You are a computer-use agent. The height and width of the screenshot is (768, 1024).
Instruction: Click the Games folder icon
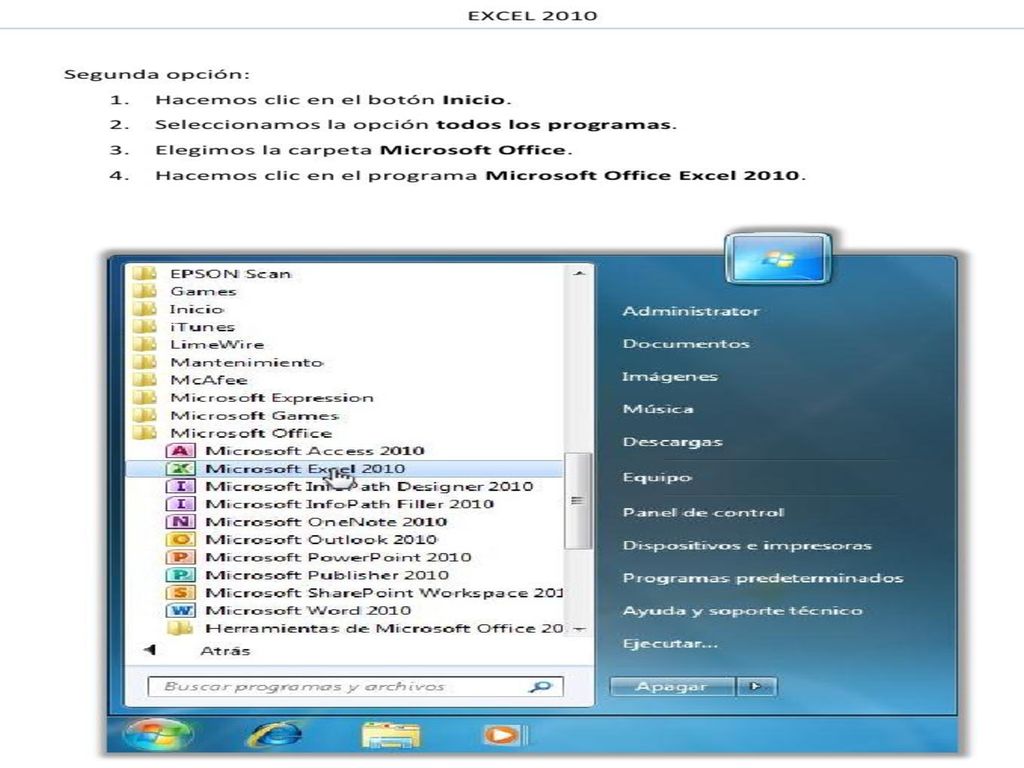[144, 291]
